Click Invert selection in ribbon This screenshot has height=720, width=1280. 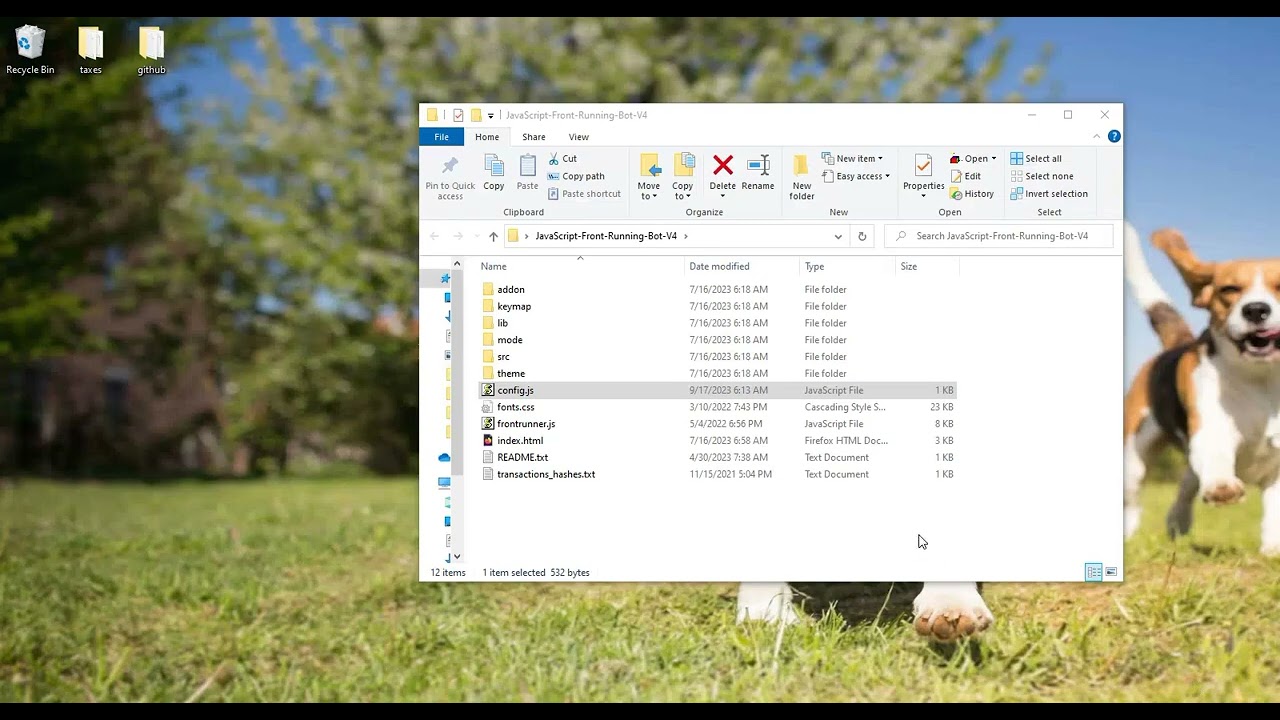coord(1049,194)
